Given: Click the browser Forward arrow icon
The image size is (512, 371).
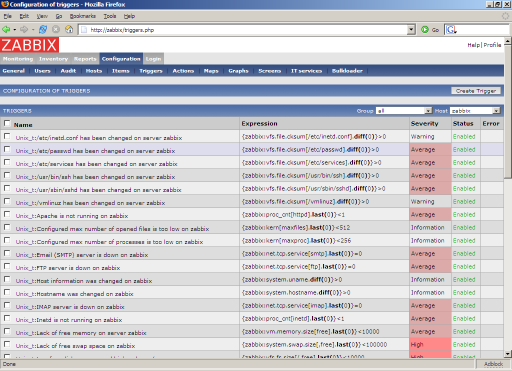Looking at the screenshot, I should point(24,29).
